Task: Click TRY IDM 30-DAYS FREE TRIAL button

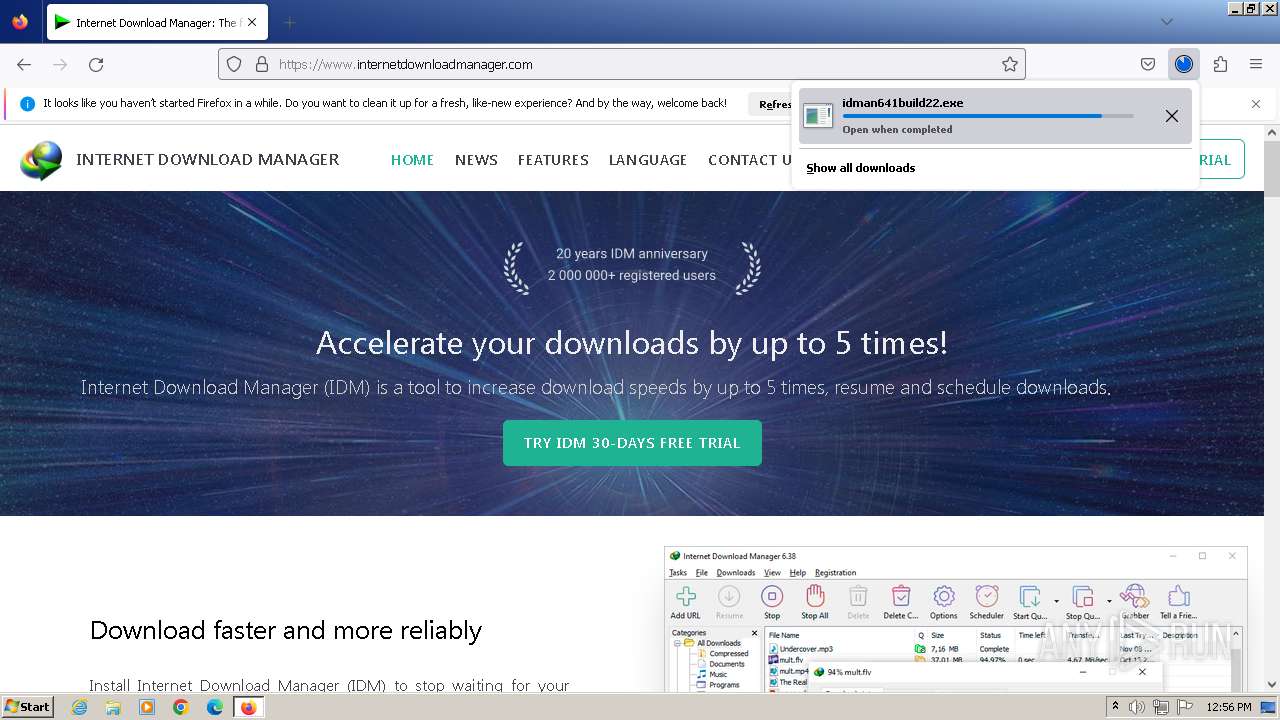Action: pyautogui.click(x=632, y=443)
